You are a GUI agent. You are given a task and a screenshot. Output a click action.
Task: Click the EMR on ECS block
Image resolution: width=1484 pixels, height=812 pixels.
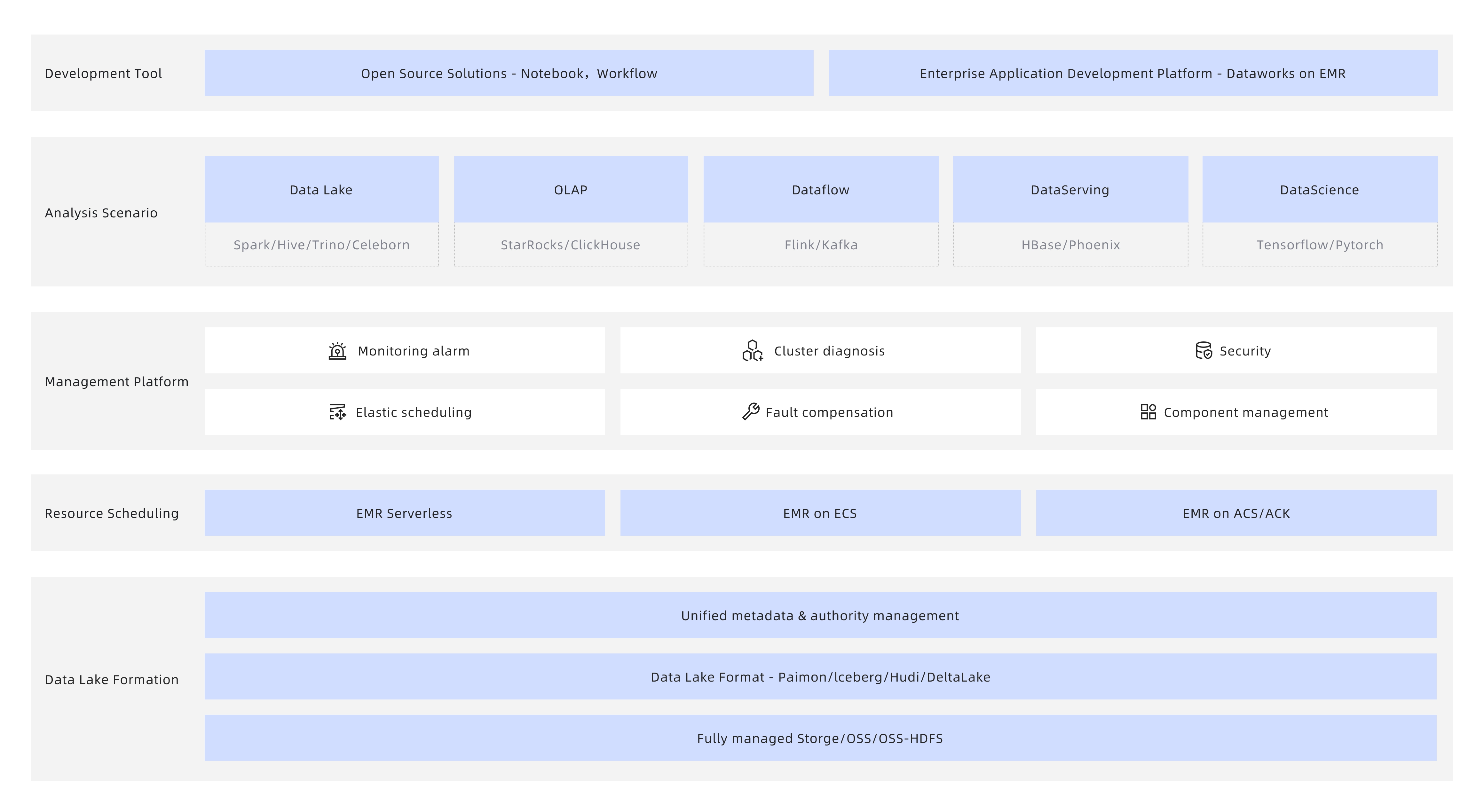pyautogui.click(x=820, y=513)
